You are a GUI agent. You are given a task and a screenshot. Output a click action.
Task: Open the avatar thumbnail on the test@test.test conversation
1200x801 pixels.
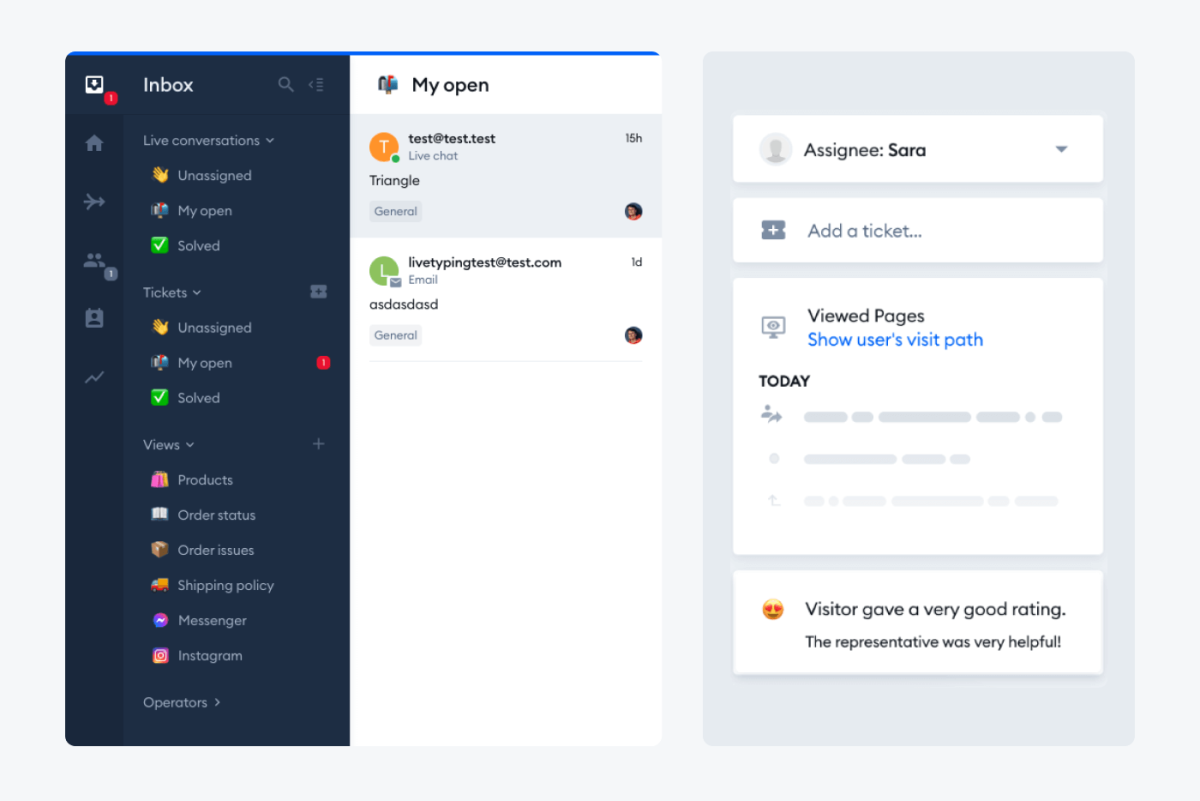tap(633, 211)
